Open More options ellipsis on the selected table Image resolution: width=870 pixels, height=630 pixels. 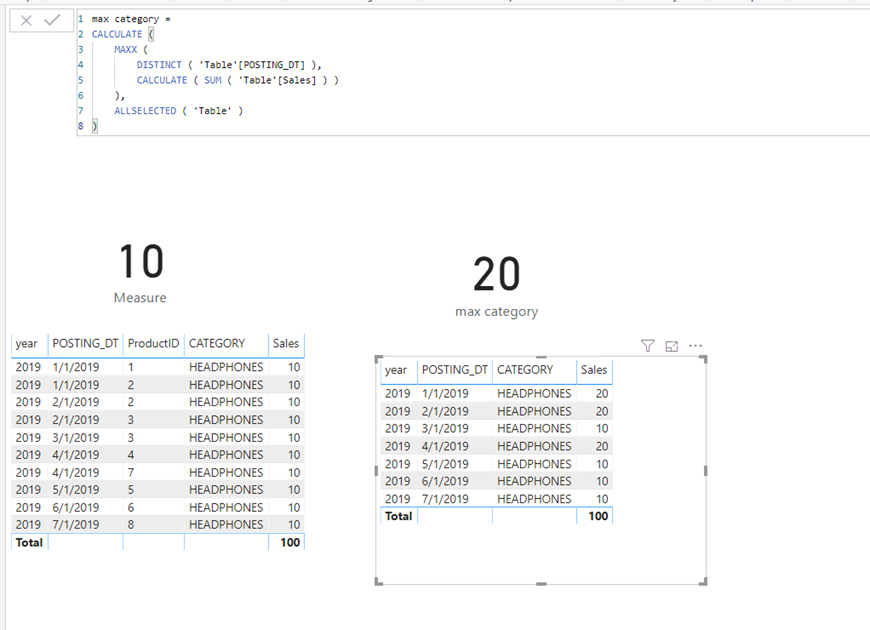pos(696,346)
